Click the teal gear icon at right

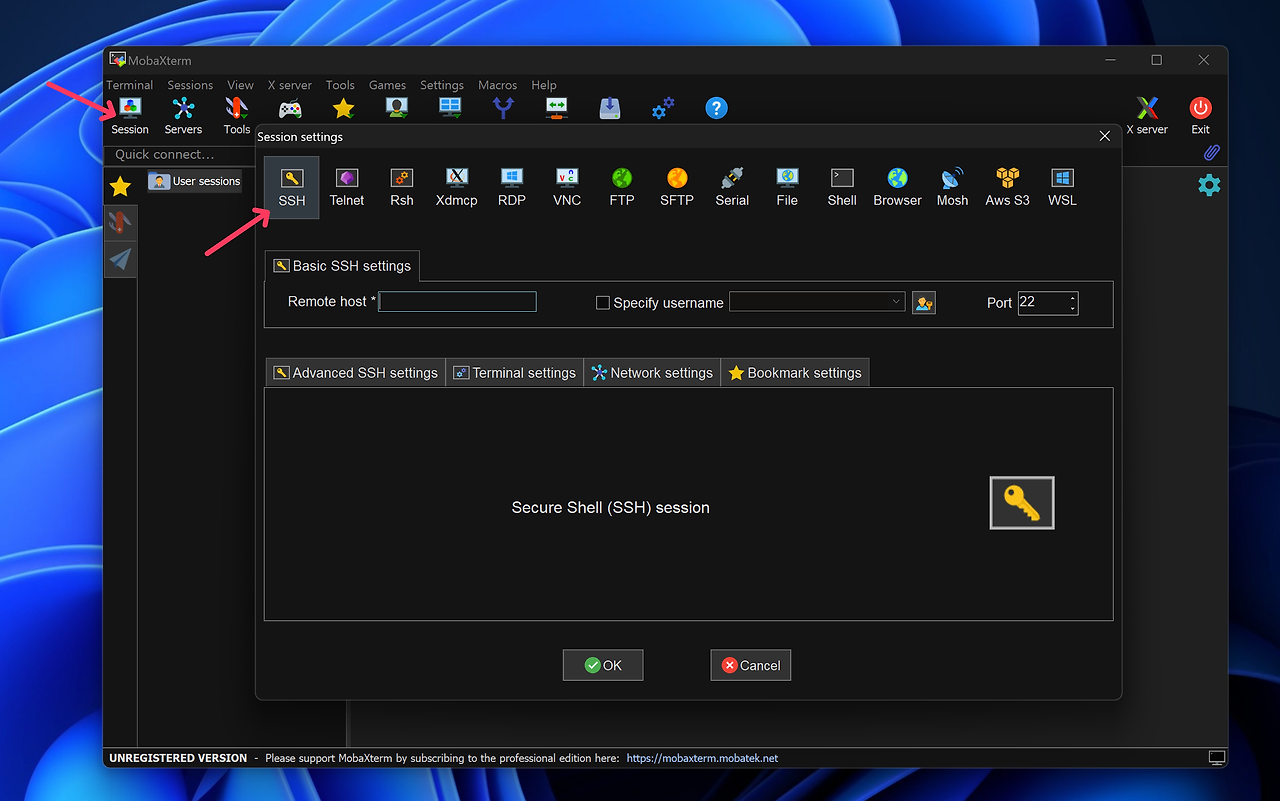pyautogui.click(x=1209, y=185)
